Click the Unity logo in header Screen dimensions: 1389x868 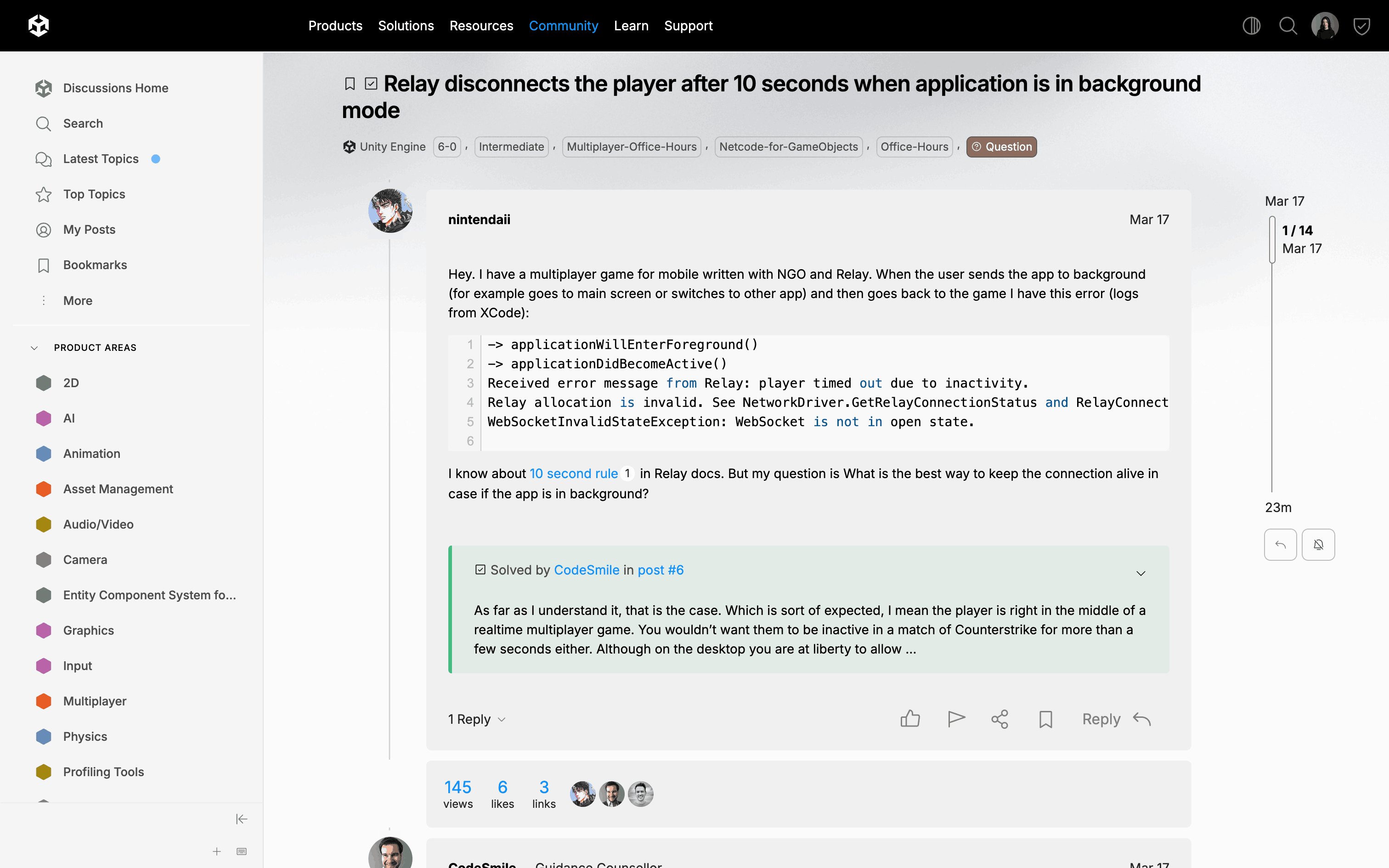[39, 26]
